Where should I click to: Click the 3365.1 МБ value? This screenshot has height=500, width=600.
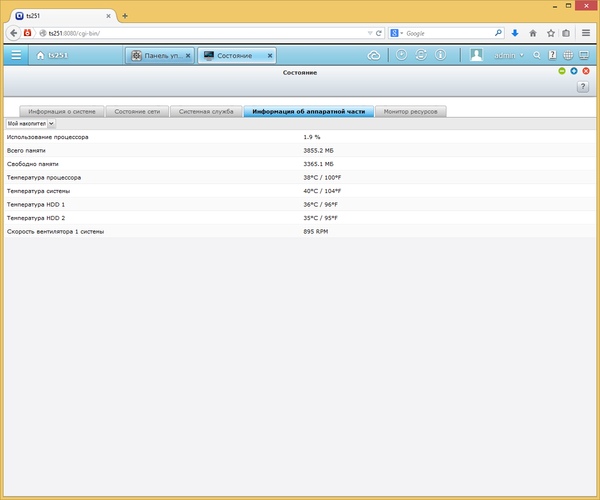(318, 164)
